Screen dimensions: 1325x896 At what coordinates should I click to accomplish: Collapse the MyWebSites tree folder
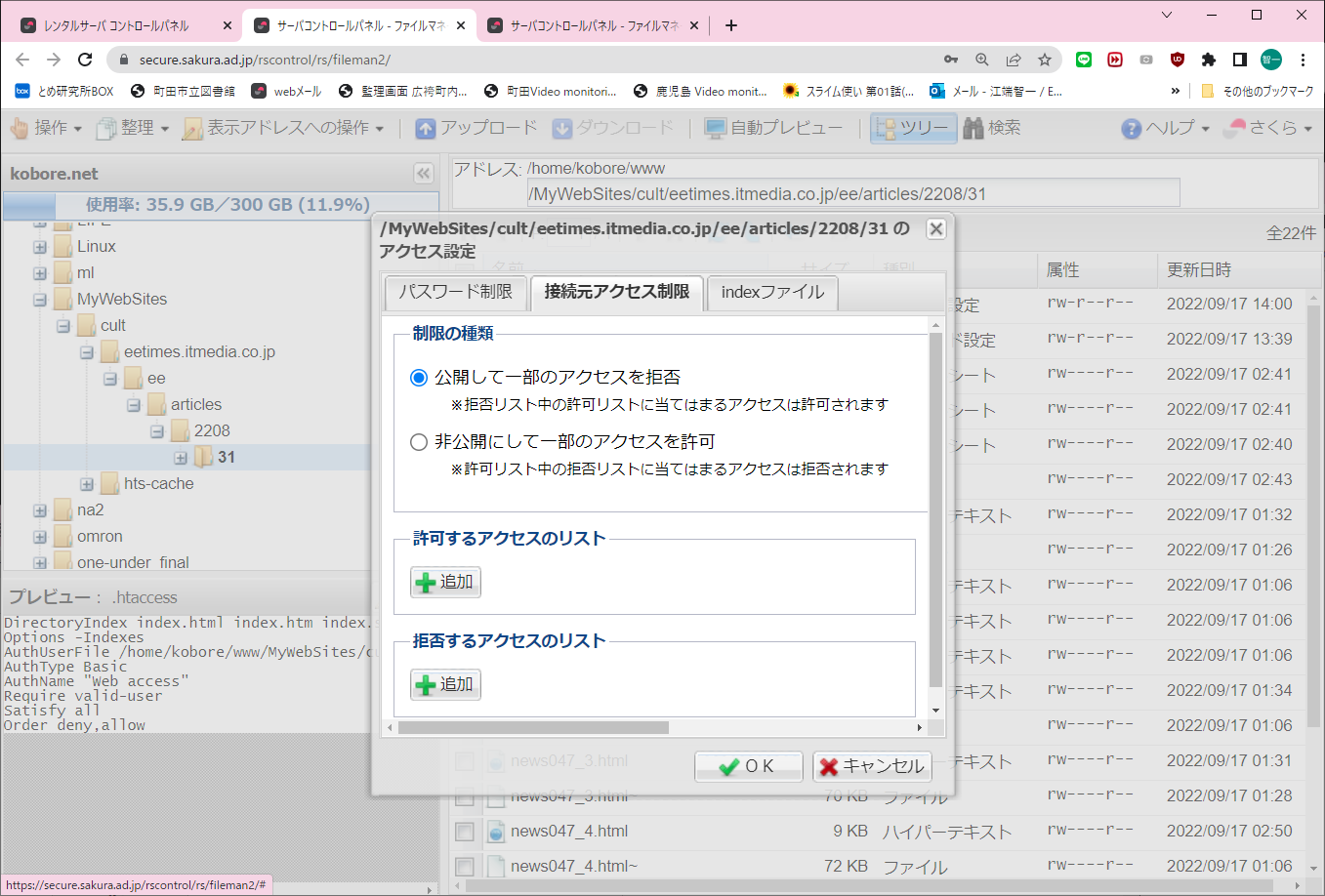click(x=40, y=300)
